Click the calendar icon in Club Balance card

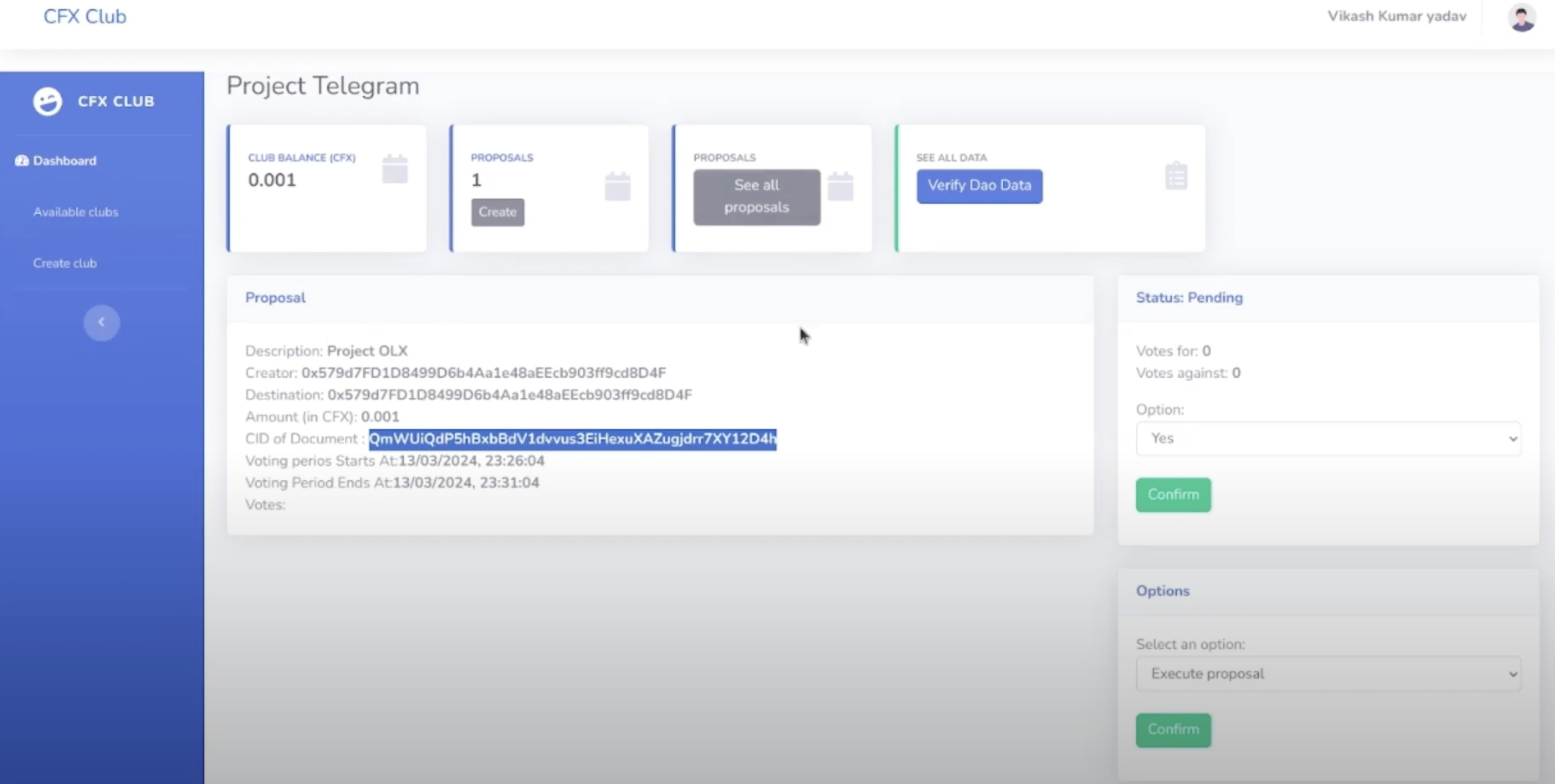coord(395,169)
